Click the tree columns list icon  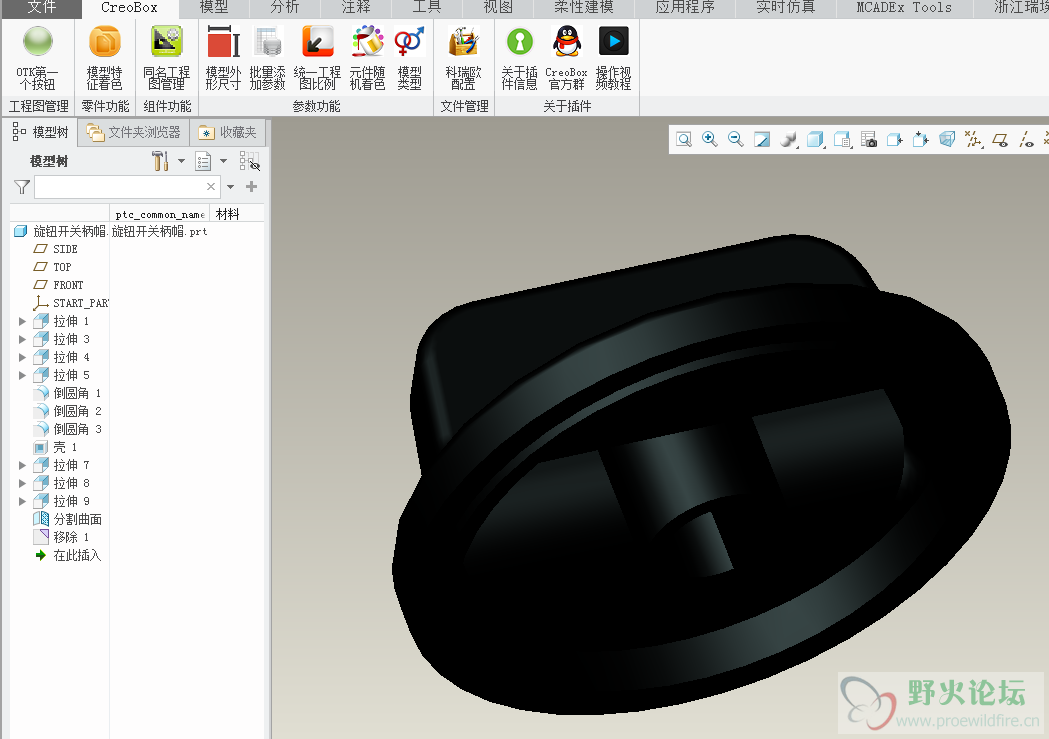coord(203,161)
